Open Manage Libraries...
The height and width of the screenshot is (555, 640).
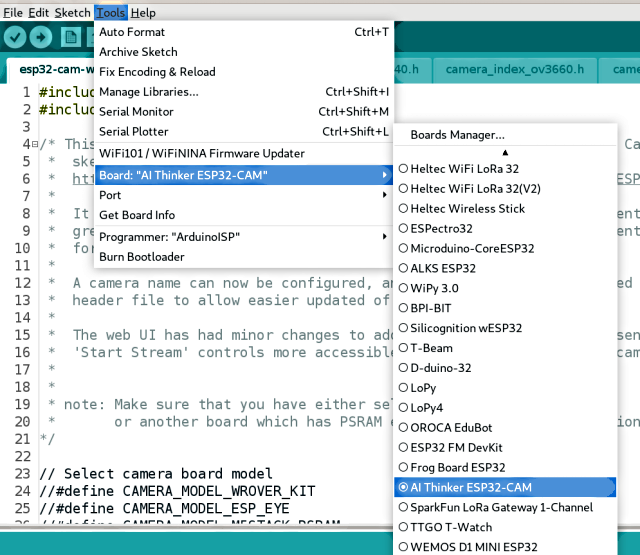(244, 92)
